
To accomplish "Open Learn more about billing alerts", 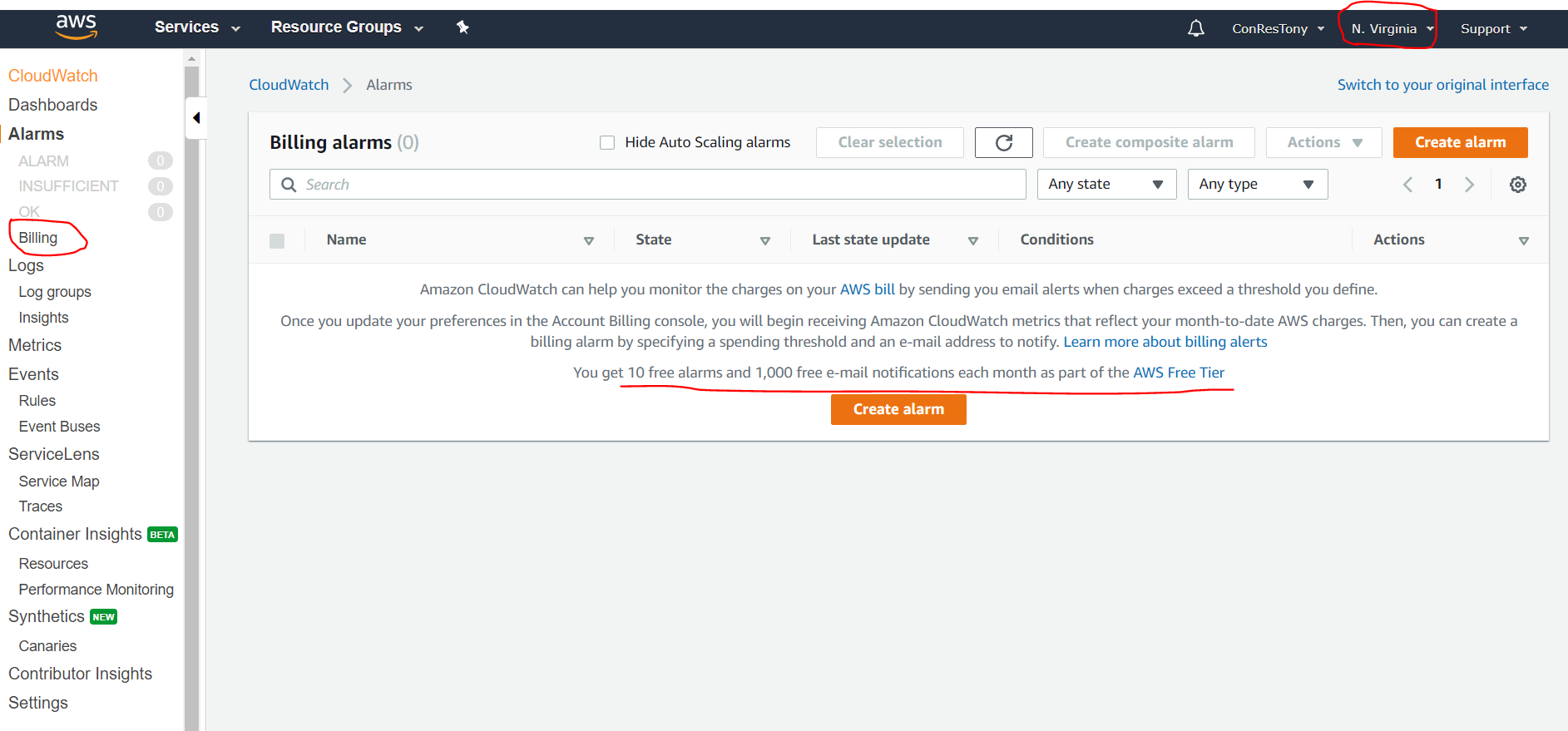I will [x=1165, y=342].
